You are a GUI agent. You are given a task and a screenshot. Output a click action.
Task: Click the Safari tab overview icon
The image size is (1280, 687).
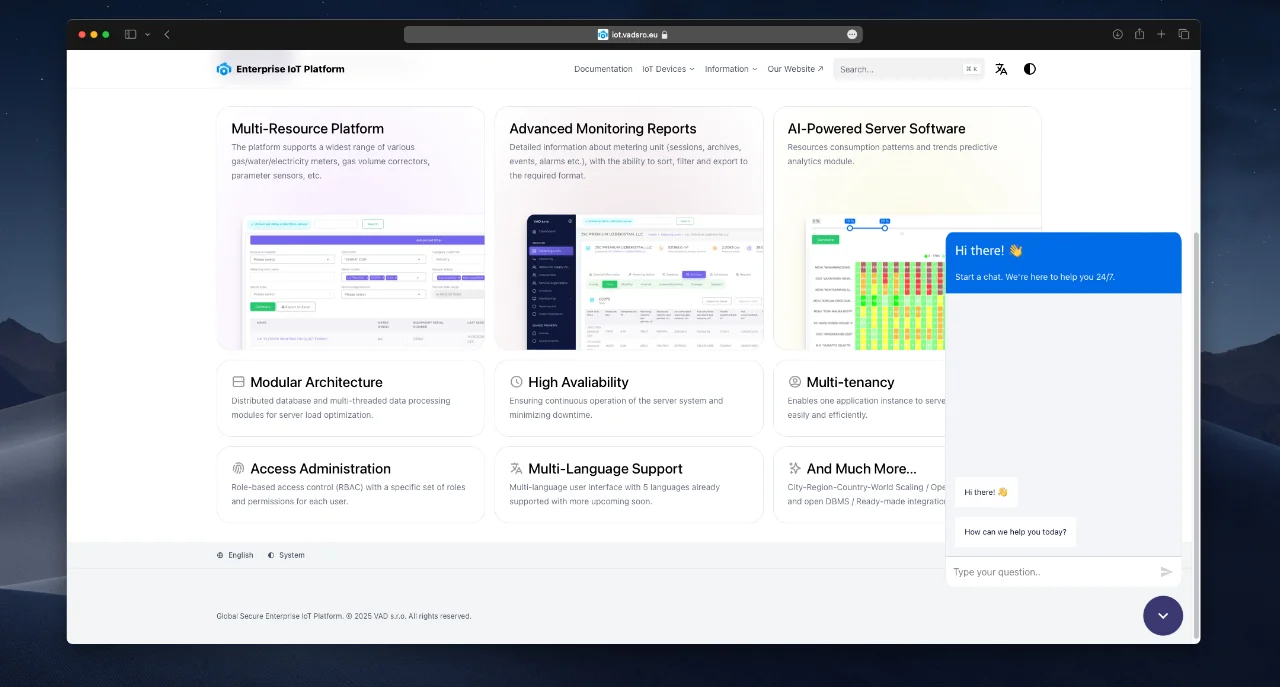click(x=1183, y=34)
